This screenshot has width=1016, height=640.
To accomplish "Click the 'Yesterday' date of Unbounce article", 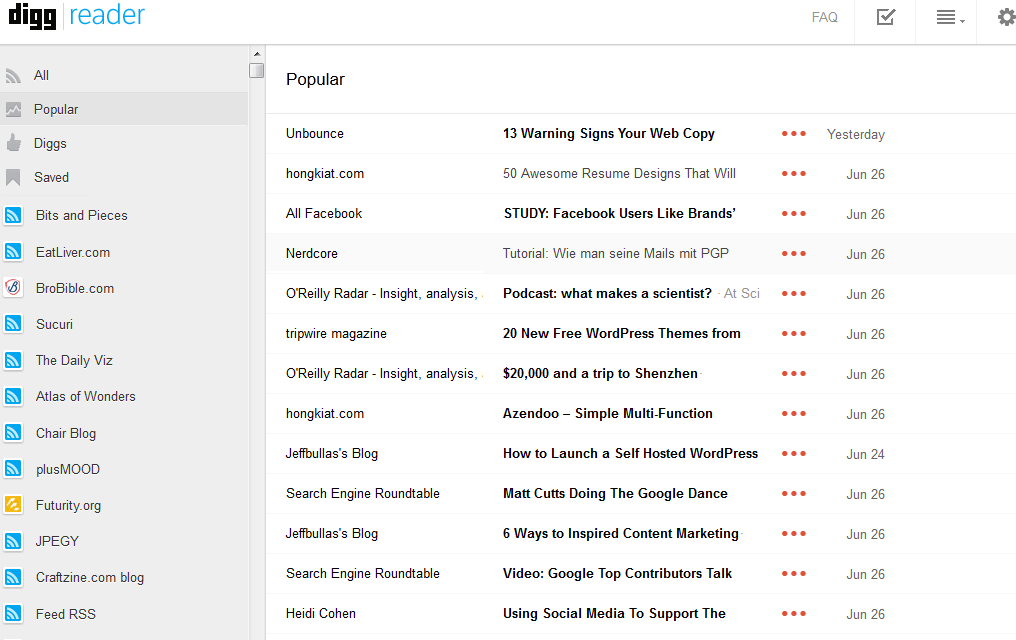I will 855,135.
